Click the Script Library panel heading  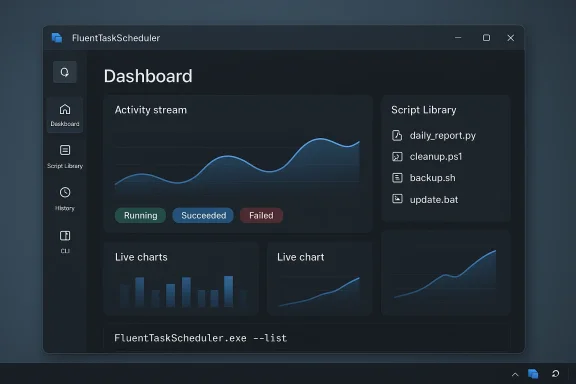tap(424, 110)
